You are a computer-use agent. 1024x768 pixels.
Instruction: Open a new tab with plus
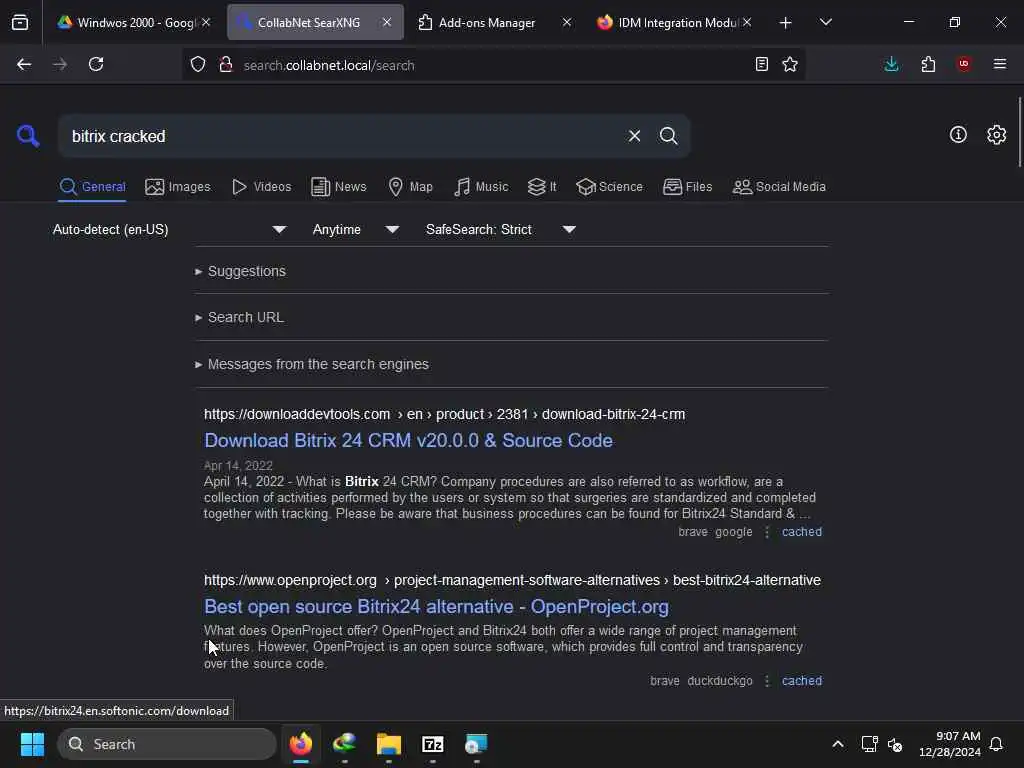[786, 22]
